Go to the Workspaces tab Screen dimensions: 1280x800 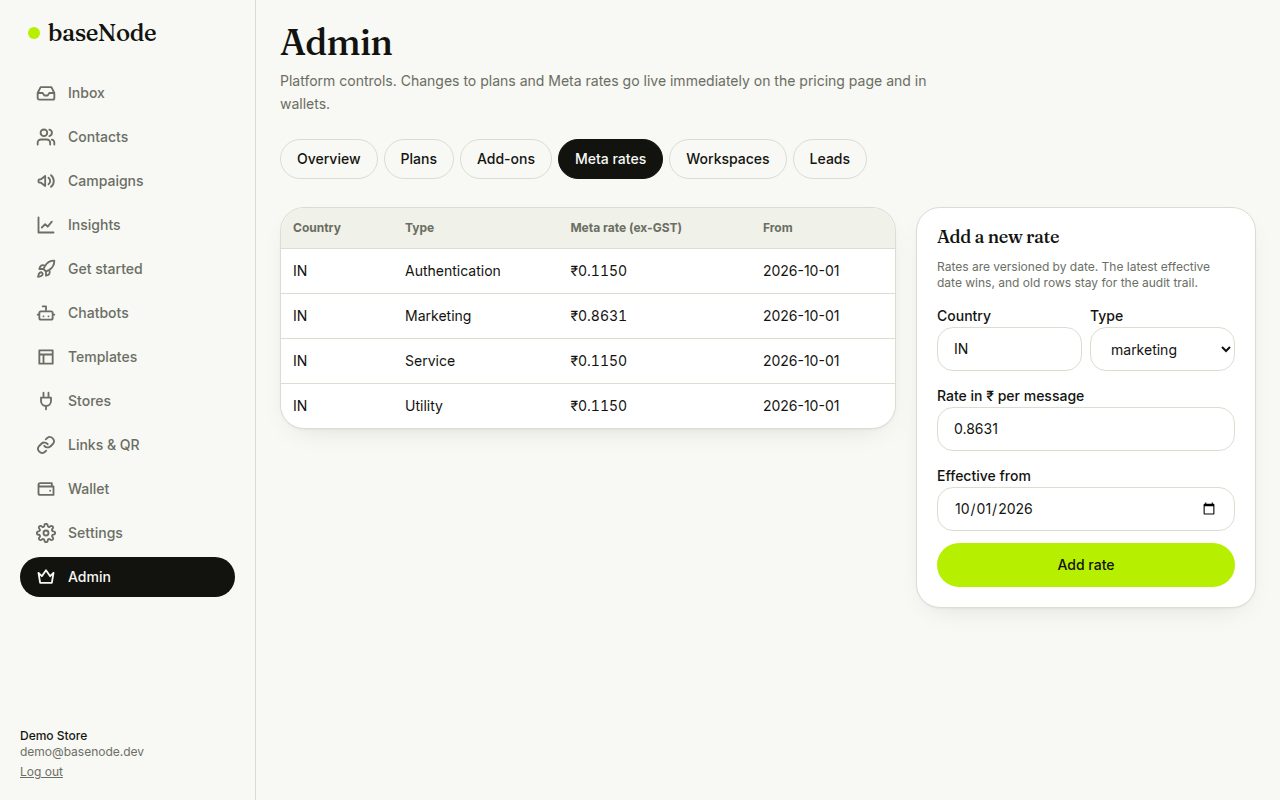(728, 159)
